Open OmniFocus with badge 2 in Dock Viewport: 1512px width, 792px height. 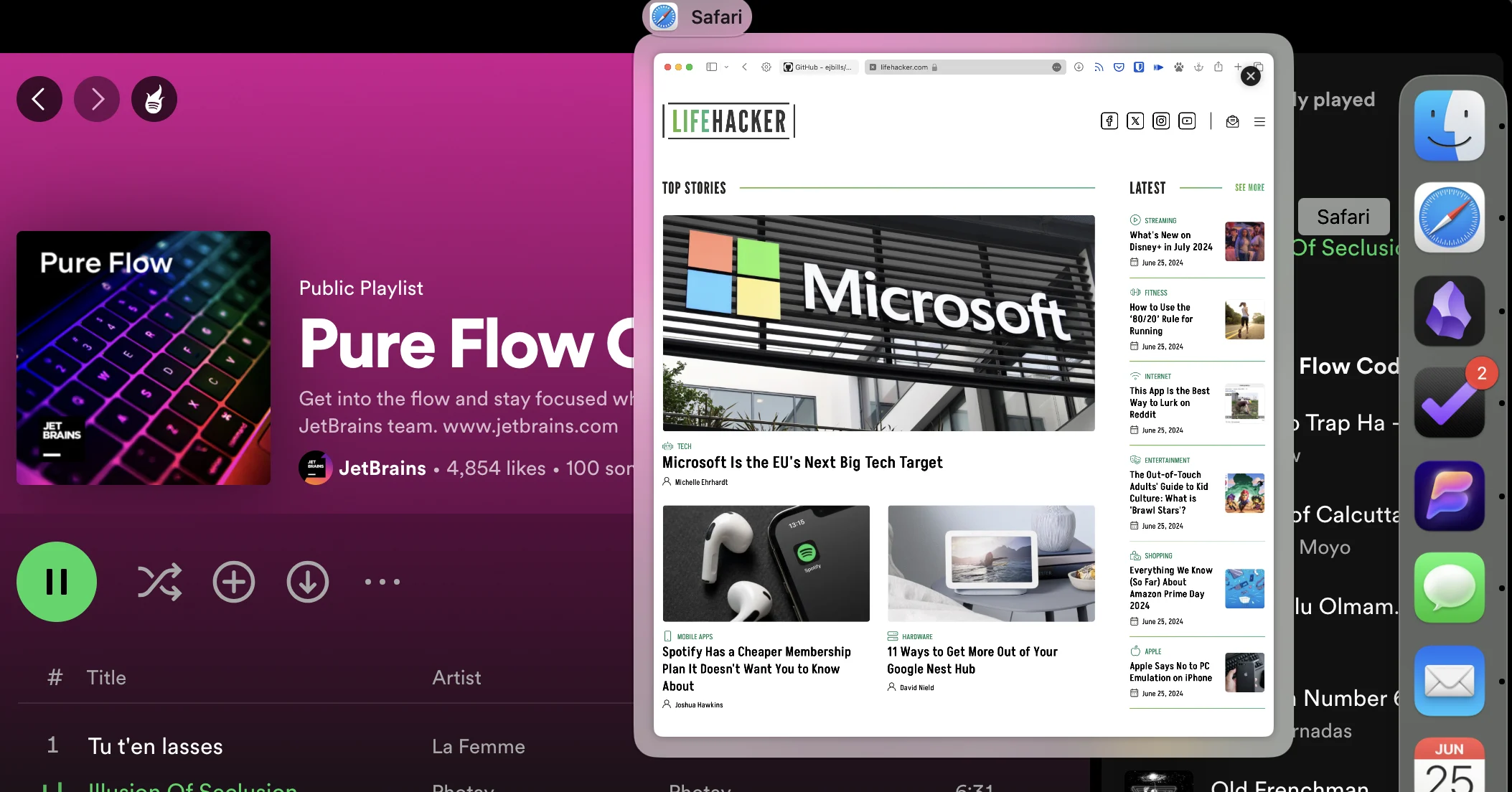pyautogui.click(x=1450, y=402)
